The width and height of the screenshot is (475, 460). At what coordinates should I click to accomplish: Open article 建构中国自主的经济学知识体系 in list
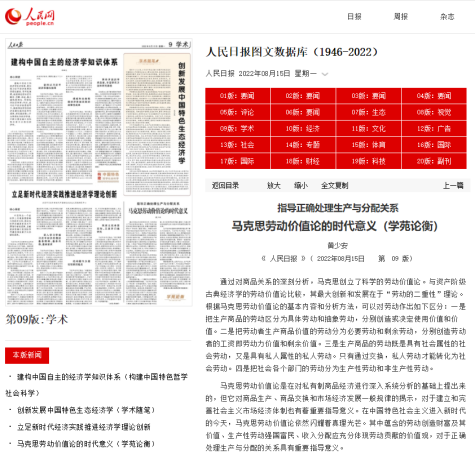click(97, 385)
